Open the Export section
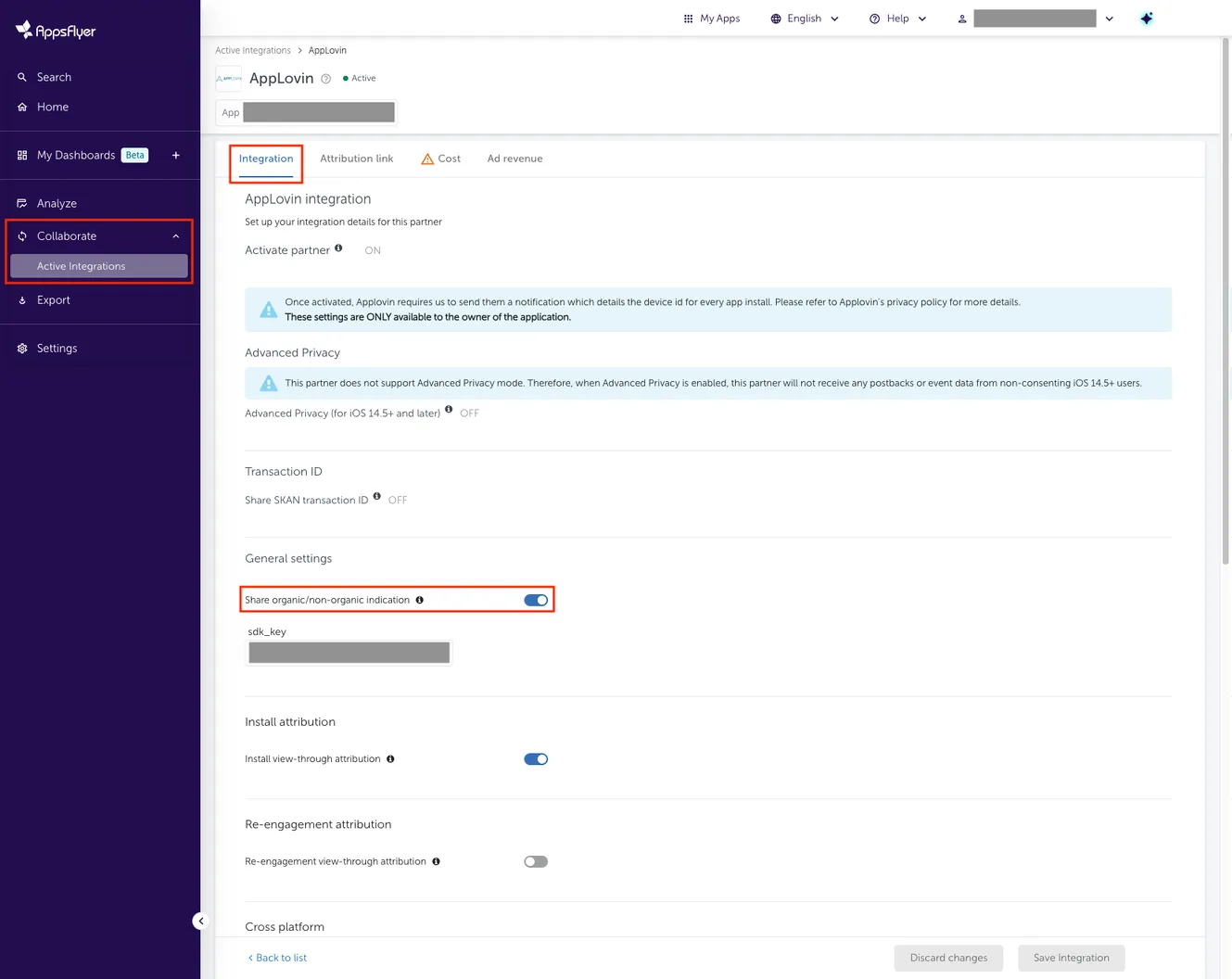Viewport: 1232px width, 979px height. (x=53, y=299)
